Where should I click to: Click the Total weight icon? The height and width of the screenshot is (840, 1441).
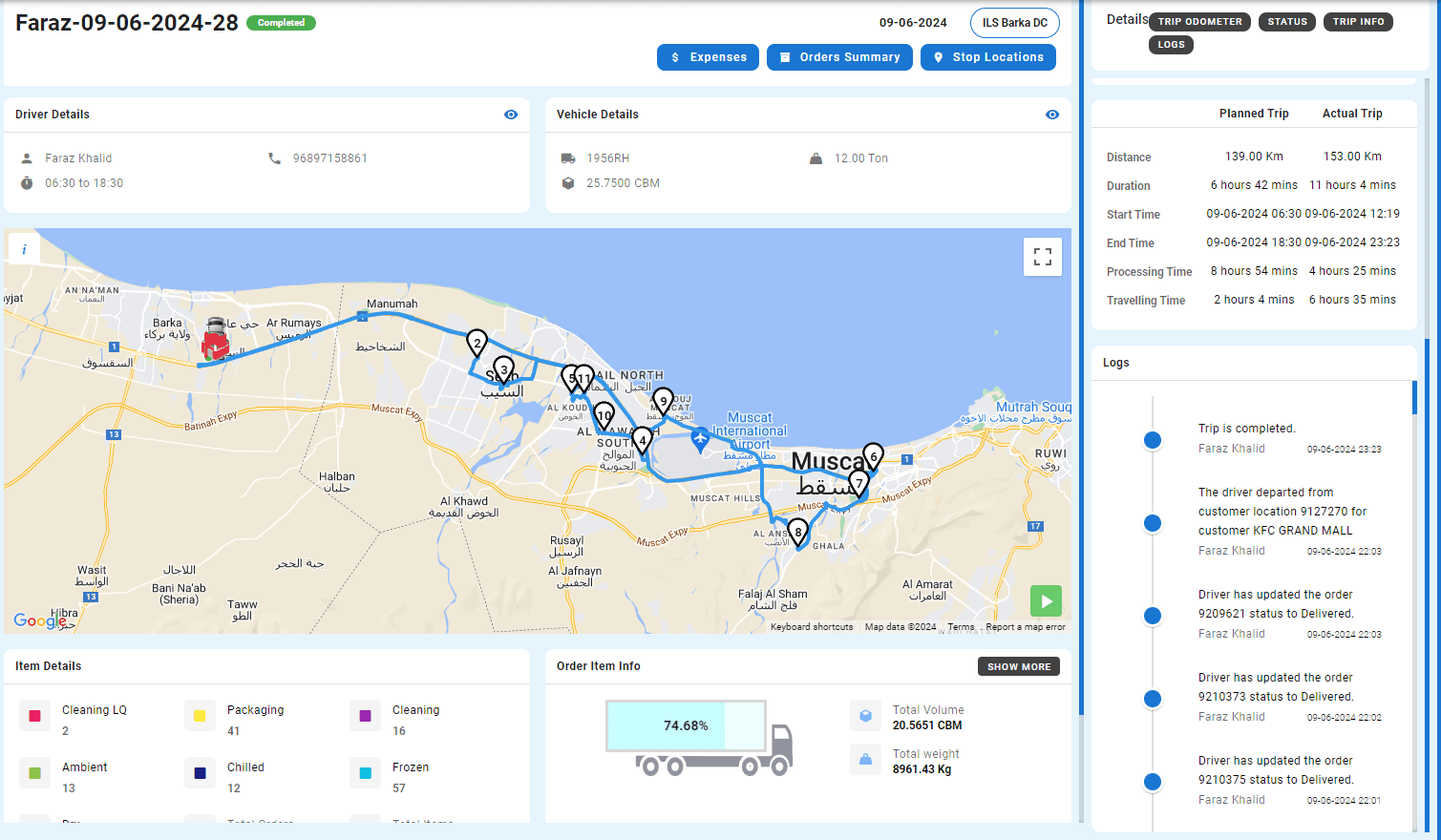click(x=865, y=760)
